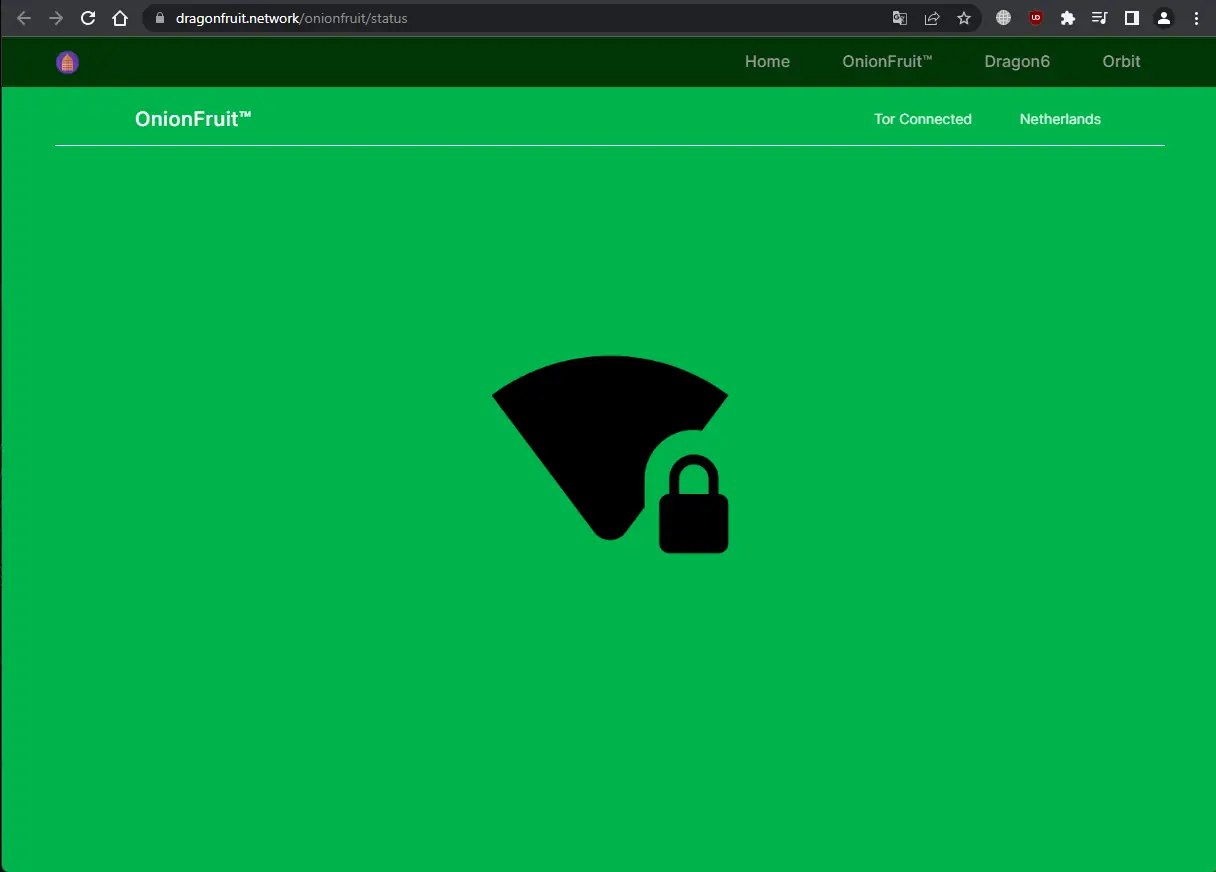Click the padlock site info icon
Screen dimensions: 1216x872
(x=158, y=18)
